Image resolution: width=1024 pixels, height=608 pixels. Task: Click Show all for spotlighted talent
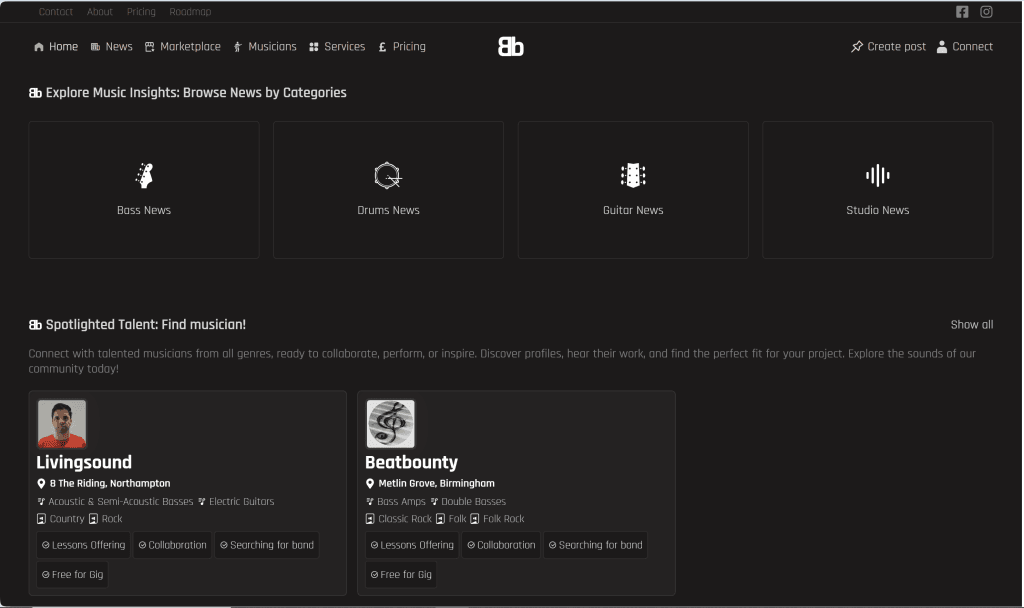[x=971, y=325]
